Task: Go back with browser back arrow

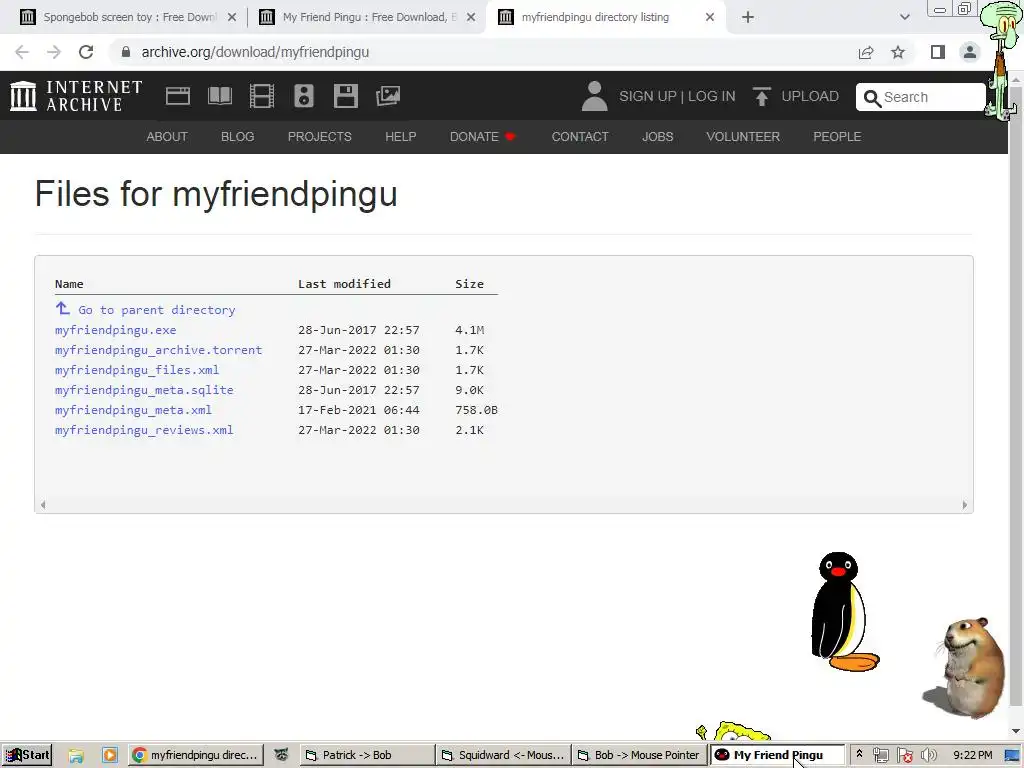Action: point(22,52)
